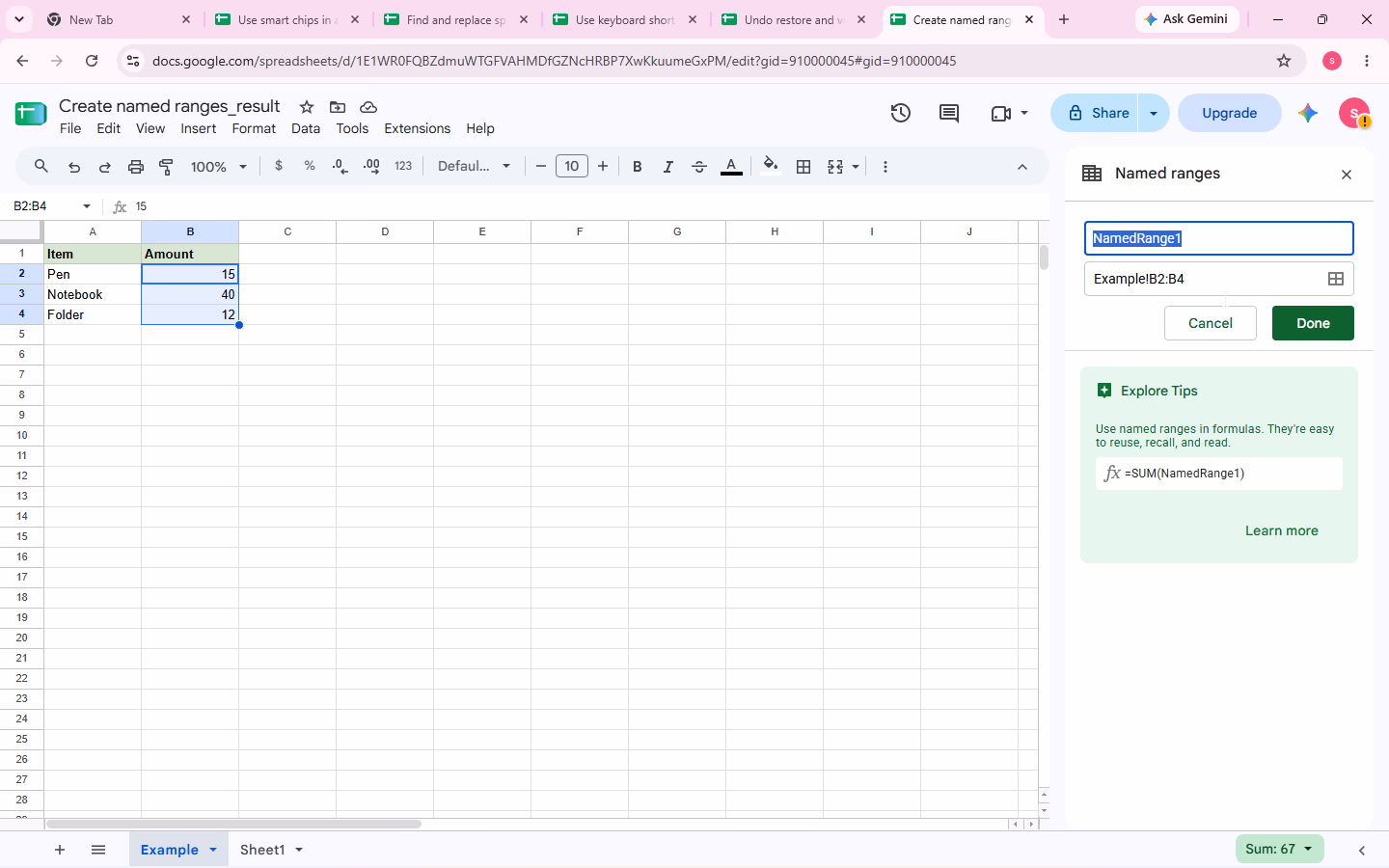
Task: Open the Data menu
Action: point(306,128)
